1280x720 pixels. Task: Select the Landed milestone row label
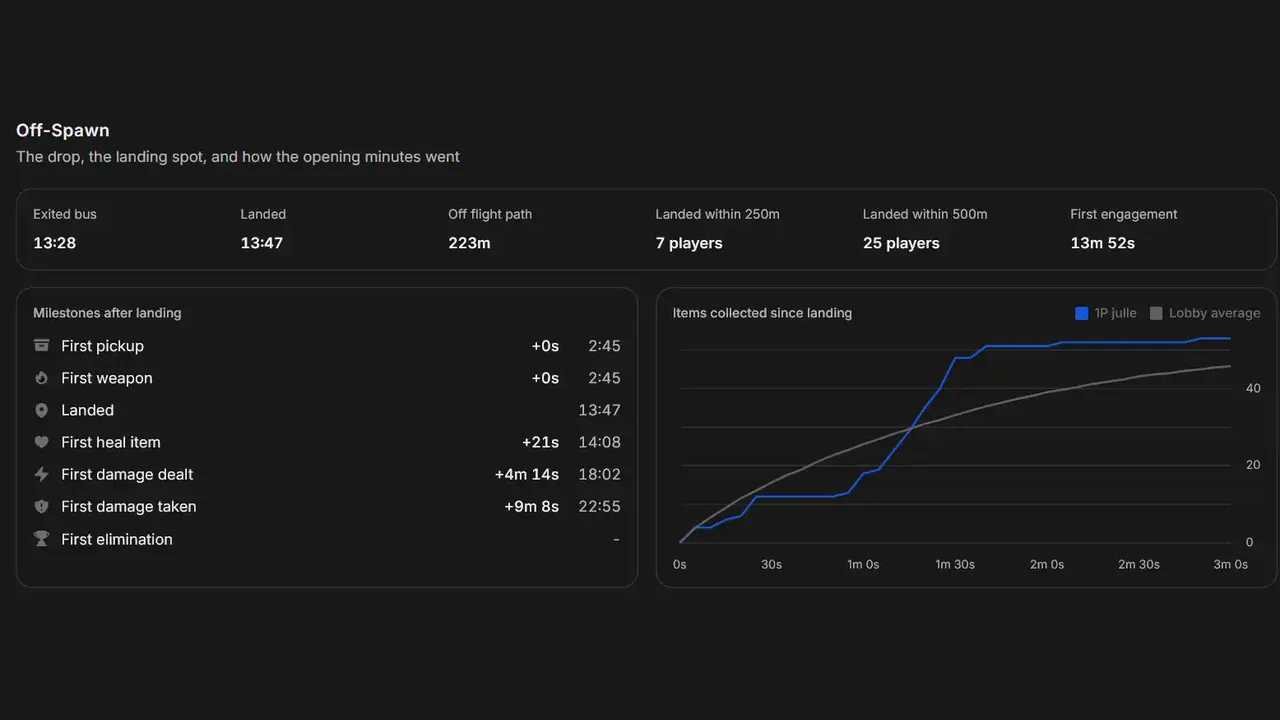pos(87,410)
